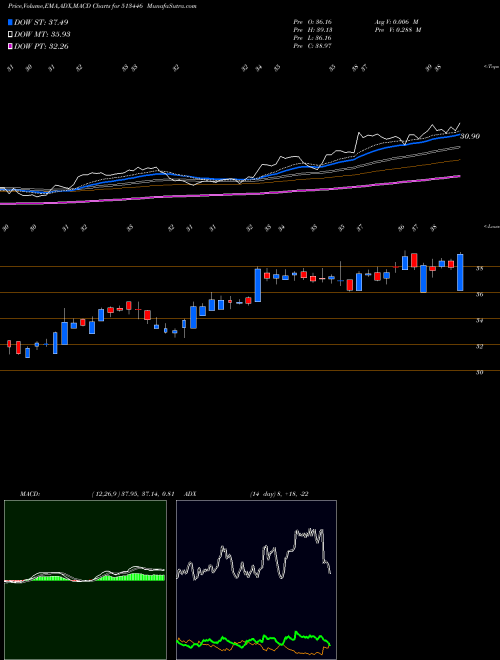Click the white DOW MT legend swatch
The height and width of the screenshot is (660, 500).
(11, 35)
